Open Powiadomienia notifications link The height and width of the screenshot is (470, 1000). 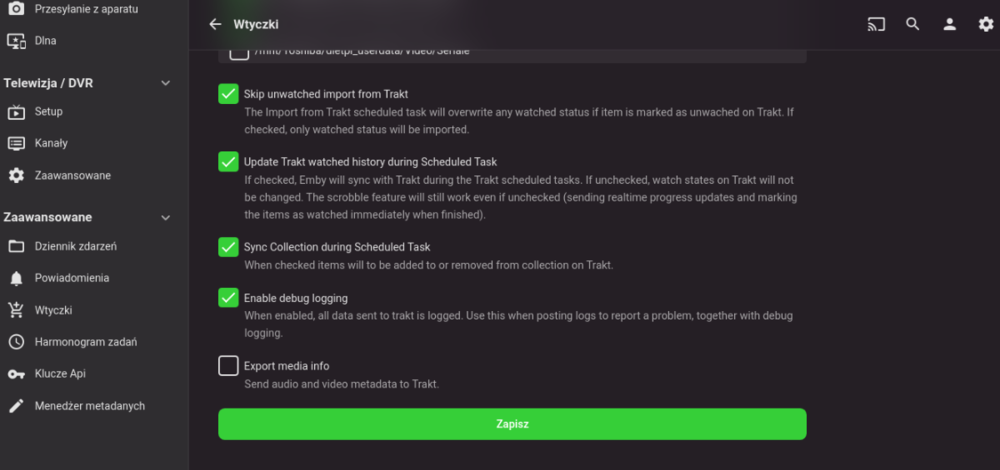71,278
